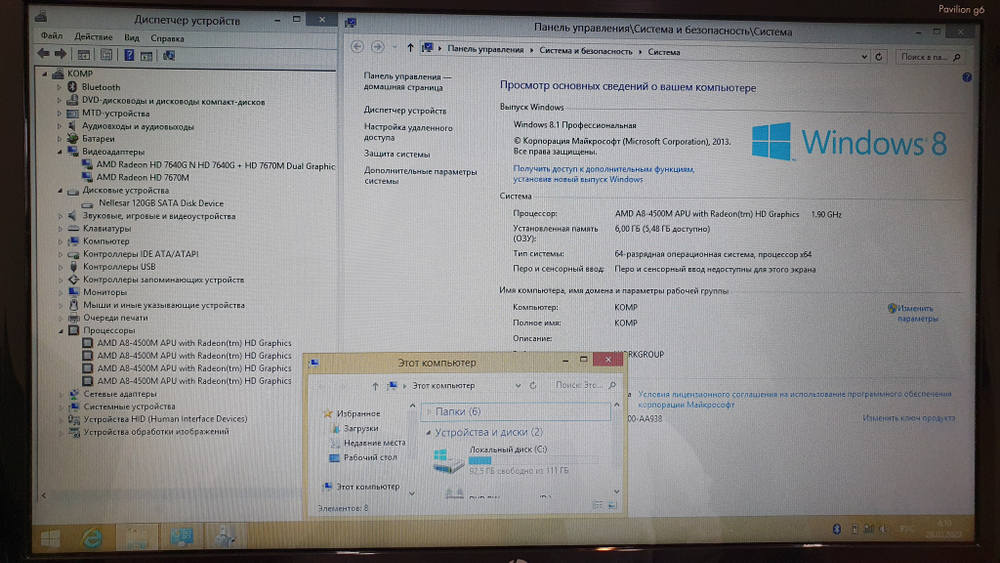
Task: Click refresh icon in System window address bar
Action: pos(879,57)
